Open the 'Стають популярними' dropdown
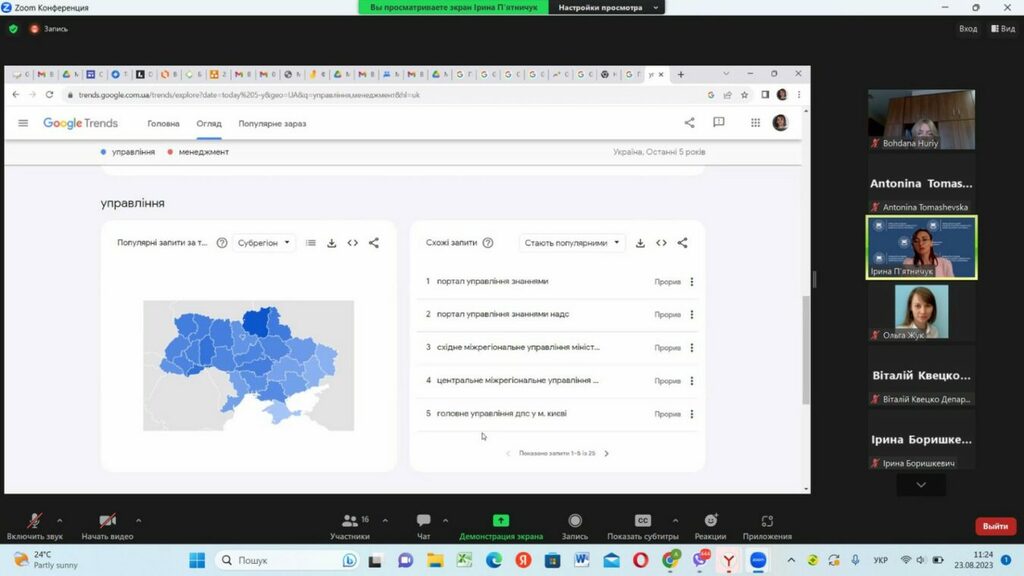1024x576 pixels. (572, 243)
